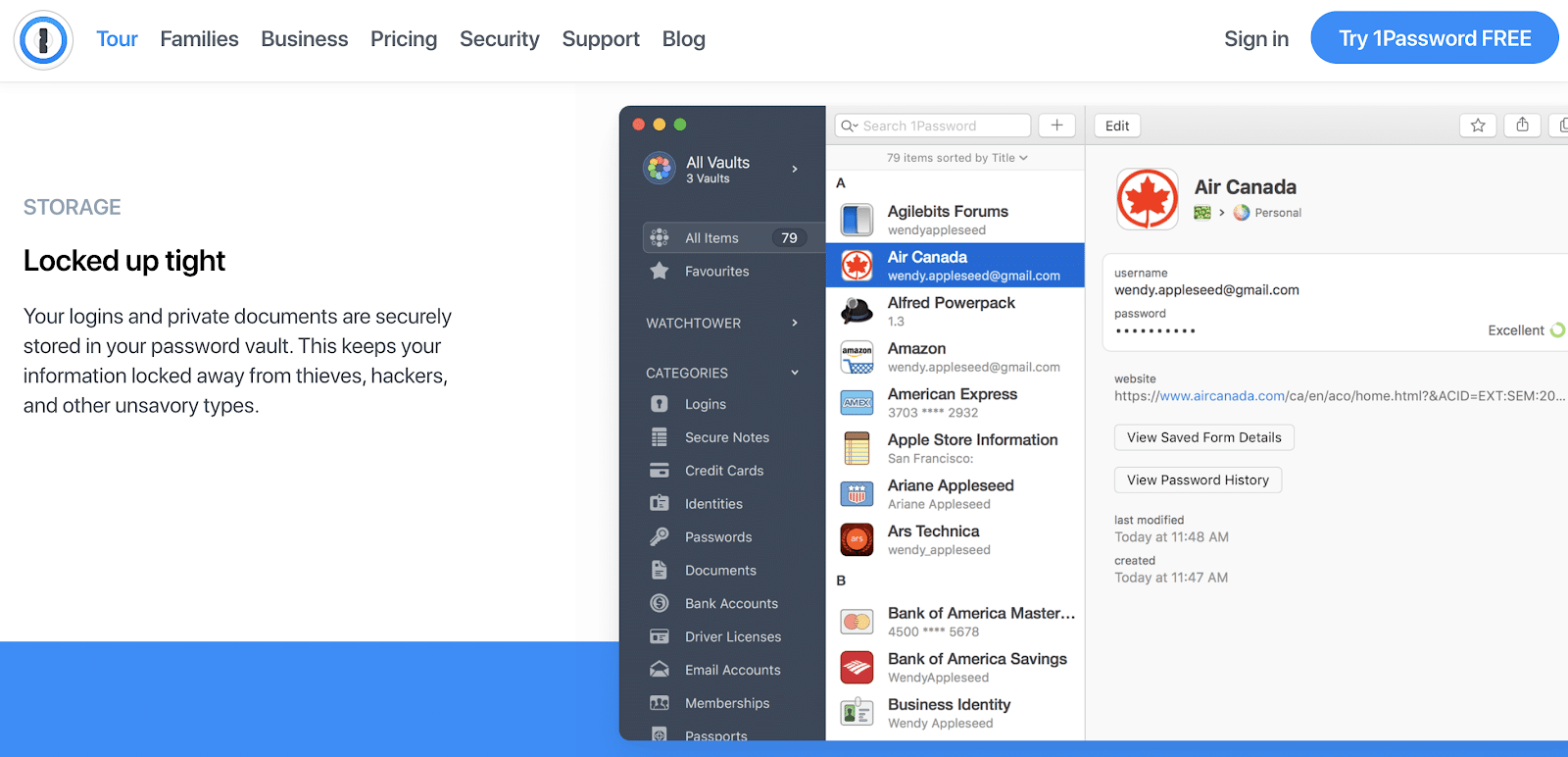Select the Memberships category icon
The width and height of the screenshot is (1568, 757).
[x=660, y=703]
